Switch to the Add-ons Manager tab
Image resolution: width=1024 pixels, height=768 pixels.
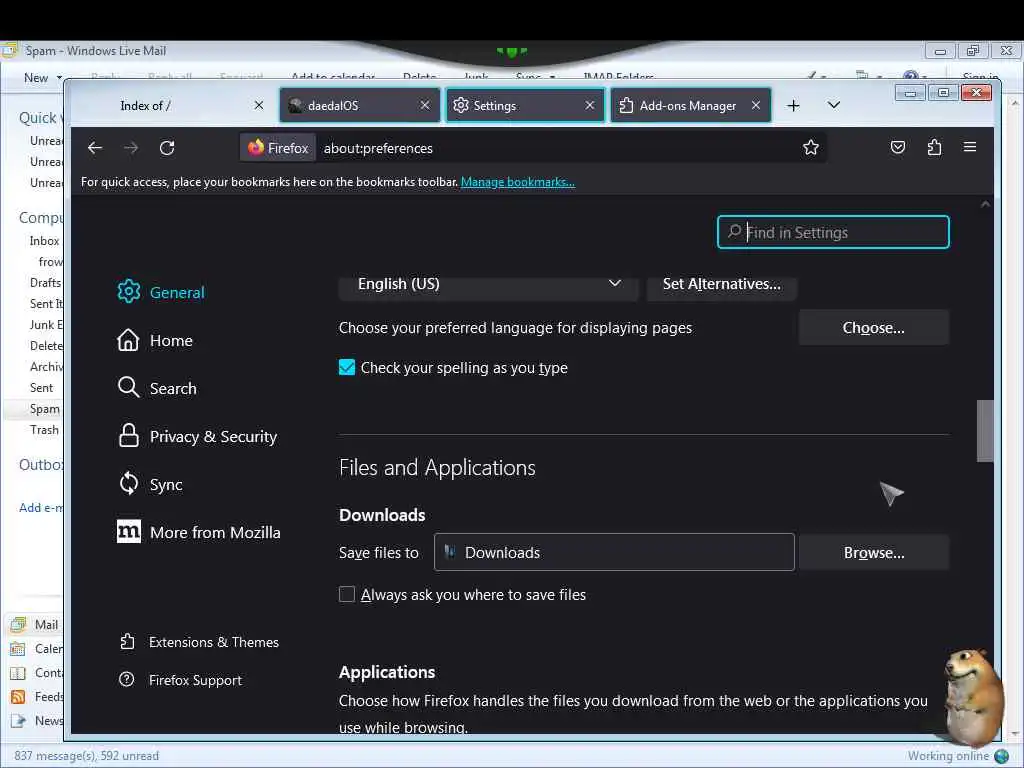tap(690, 105)
